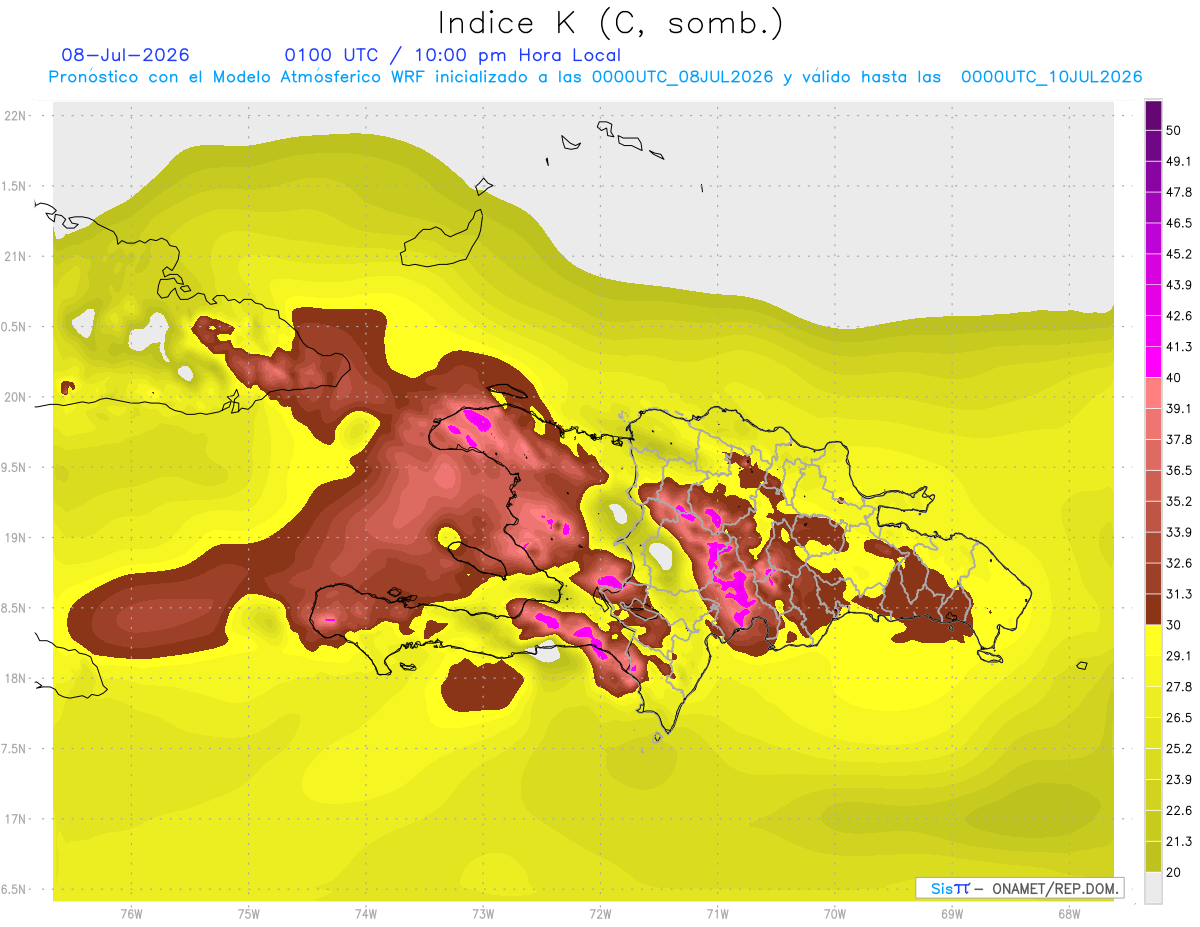Click the '49.1' colorbar label
The width and height of the screenshot is (1200, 927).
coord(1179,161)
